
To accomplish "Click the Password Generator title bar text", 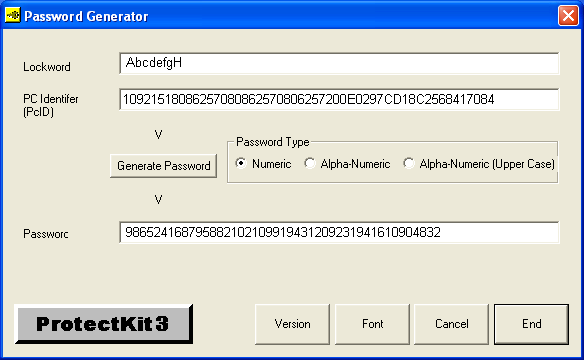I will point(86,16).
